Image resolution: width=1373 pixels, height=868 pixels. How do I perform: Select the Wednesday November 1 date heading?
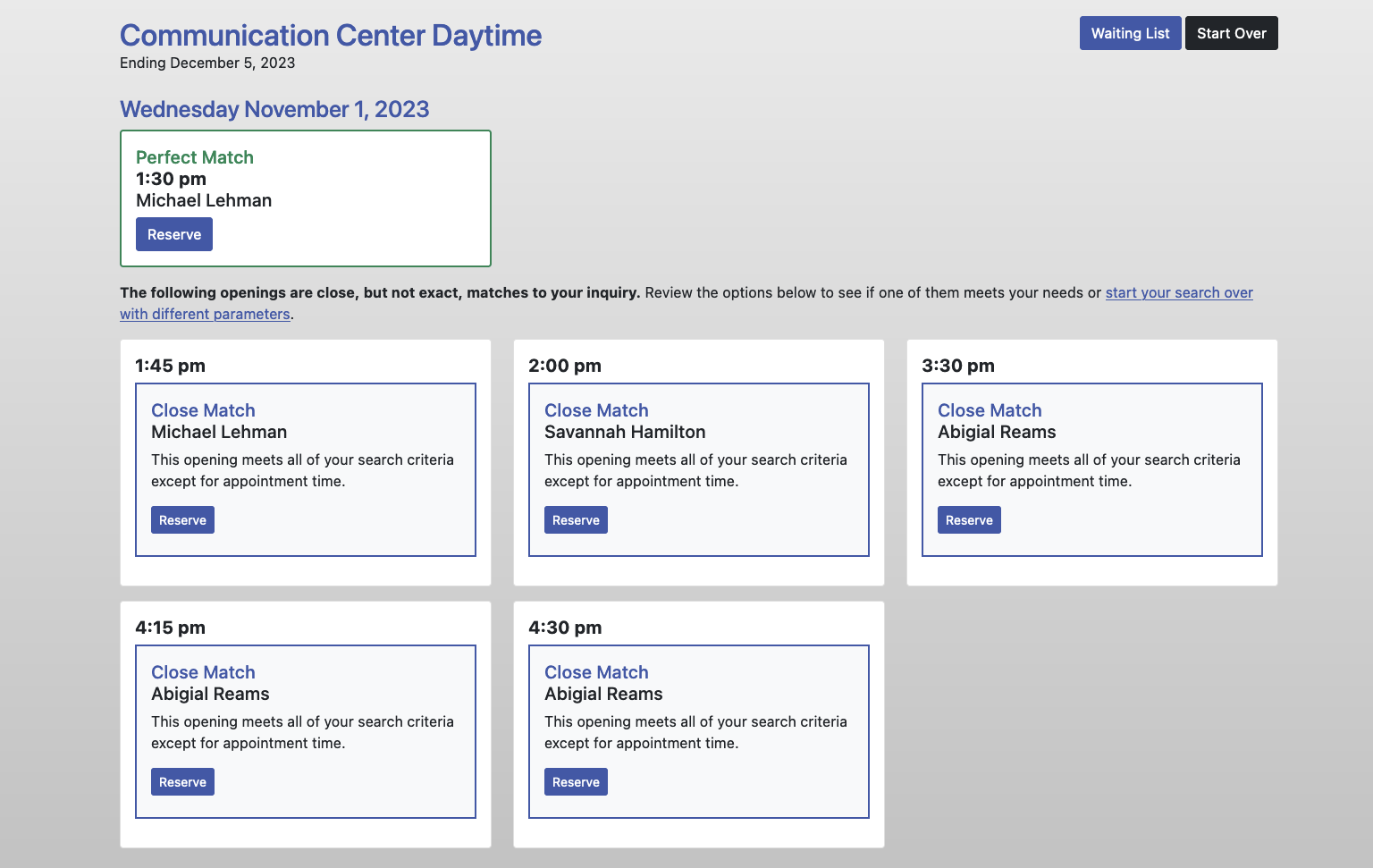tap(274, 109)
